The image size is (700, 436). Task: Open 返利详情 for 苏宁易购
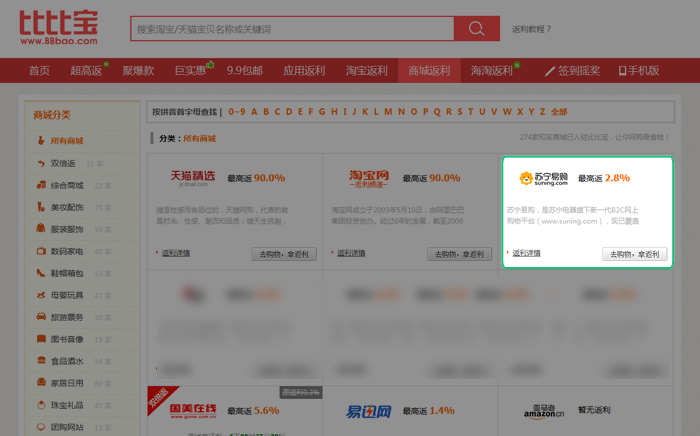click(x=526, y=253)
